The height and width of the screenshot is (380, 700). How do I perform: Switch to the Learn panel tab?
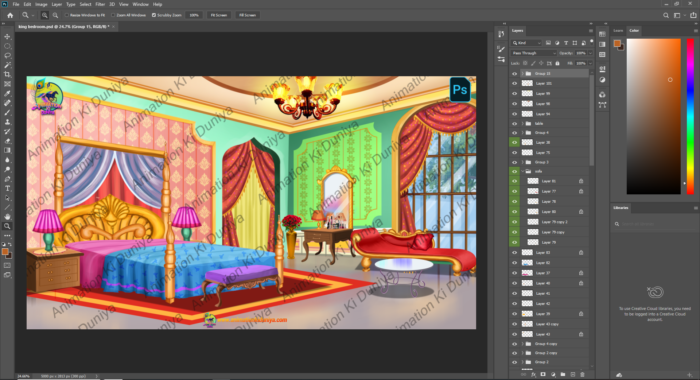(618, 31)
